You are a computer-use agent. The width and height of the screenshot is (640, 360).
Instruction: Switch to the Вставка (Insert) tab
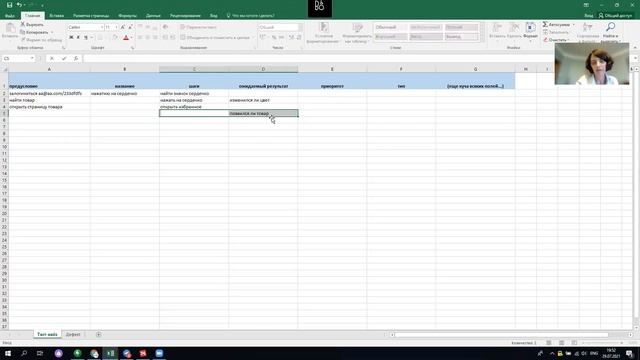click(56, 16)
